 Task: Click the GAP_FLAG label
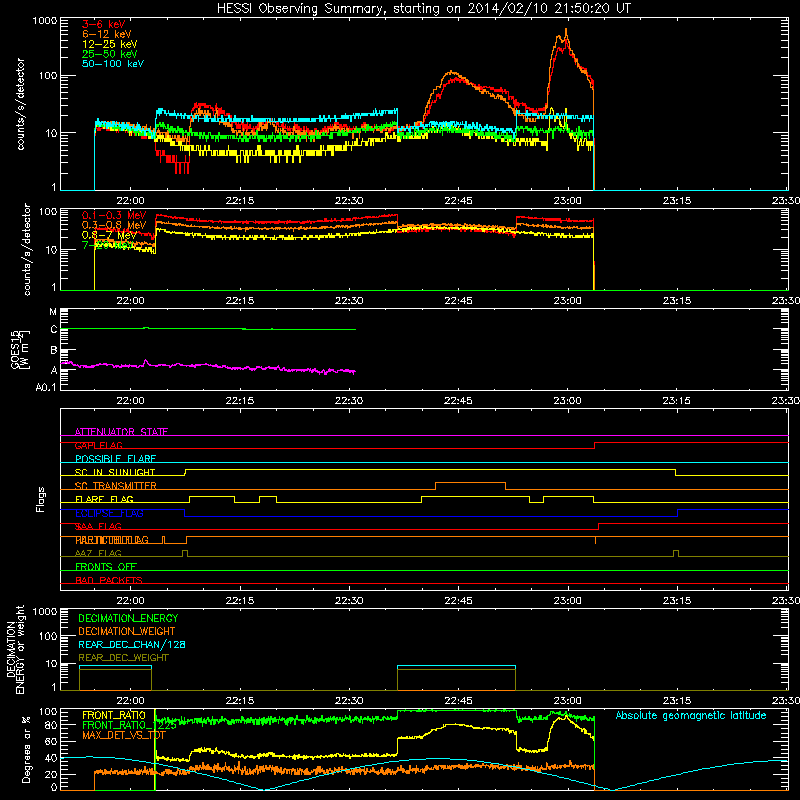point(98,445)
